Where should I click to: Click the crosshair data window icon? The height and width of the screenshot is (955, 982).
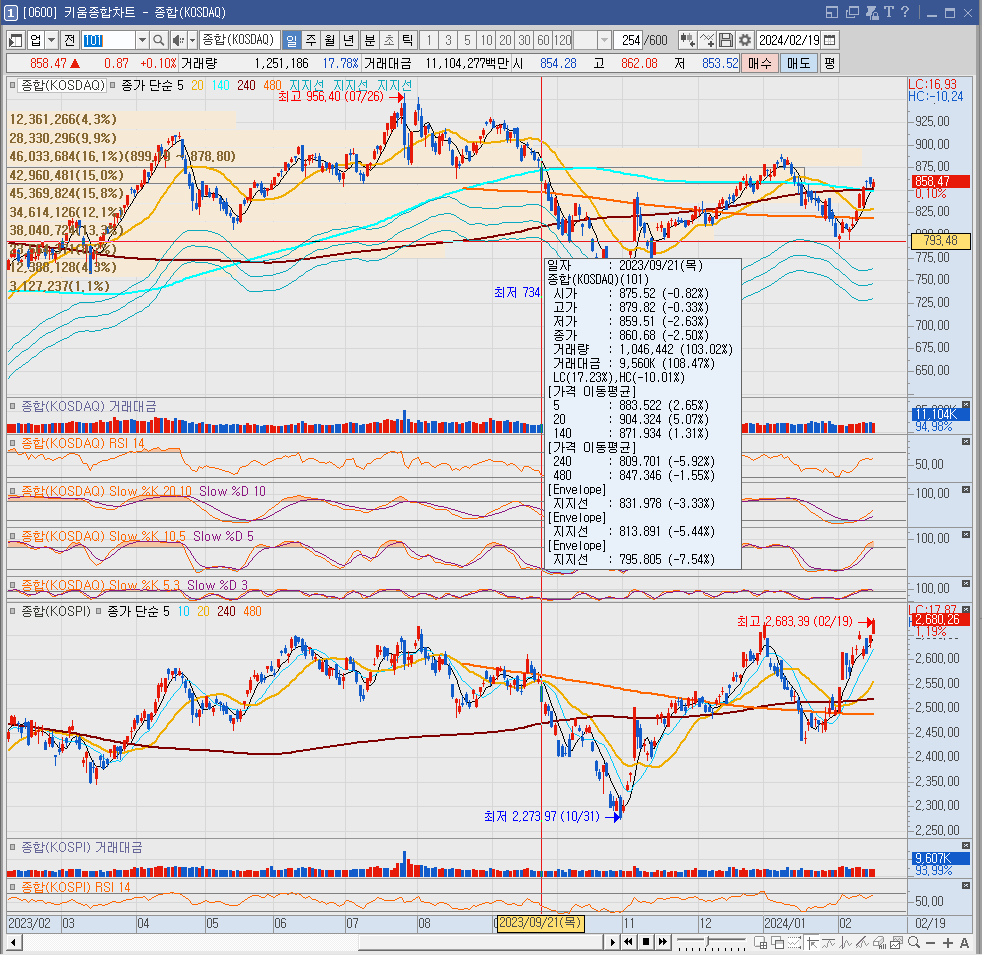click(761, 942)
